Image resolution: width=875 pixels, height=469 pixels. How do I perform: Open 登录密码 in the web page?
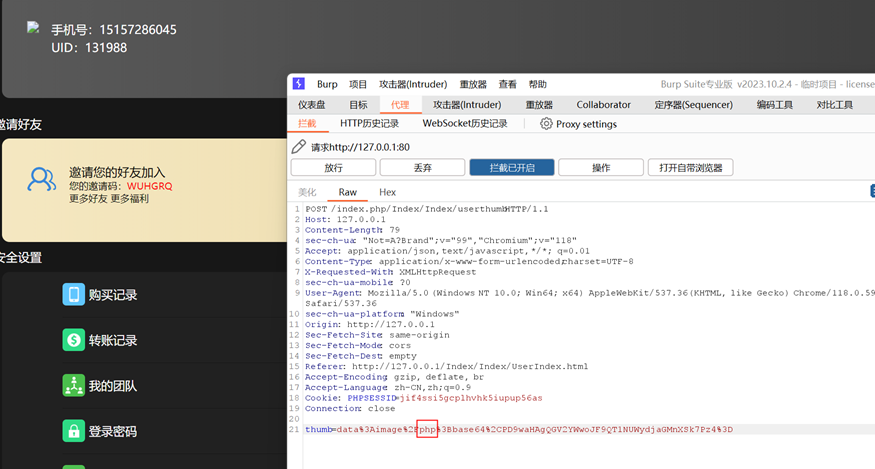point(113,431)
